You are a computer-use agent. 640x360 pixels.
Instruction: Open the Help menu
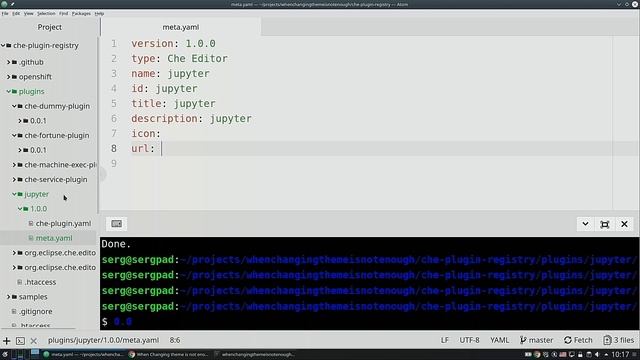(99, 13)
